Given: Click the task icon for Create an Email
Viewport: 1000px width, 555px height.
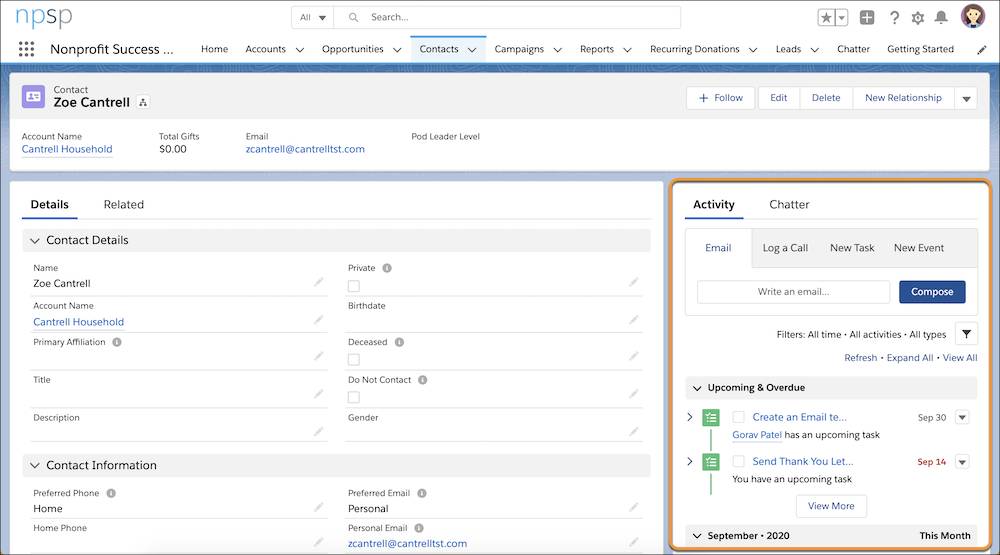Looking at the screenshot, I should click(710, 418).
